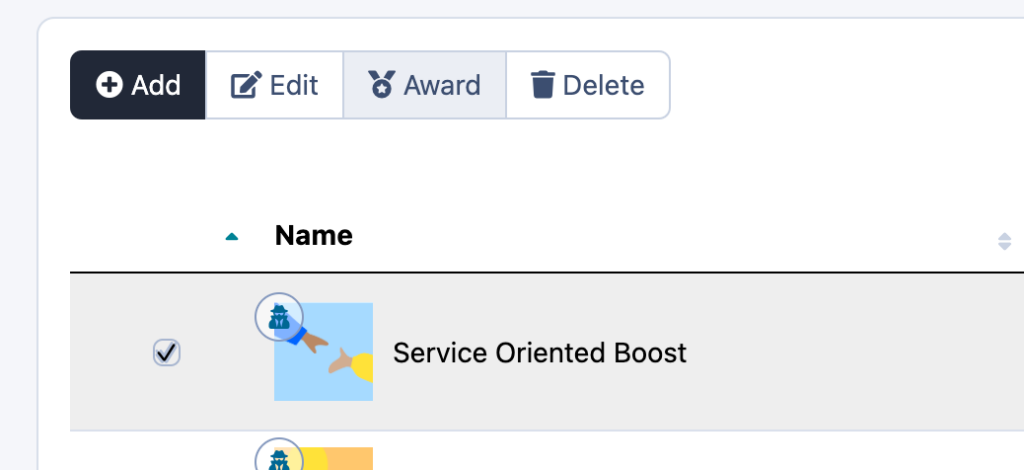Click the medal icon in Award button
The height and width of the screenshot is (470, 1024).
coord(381,85)
